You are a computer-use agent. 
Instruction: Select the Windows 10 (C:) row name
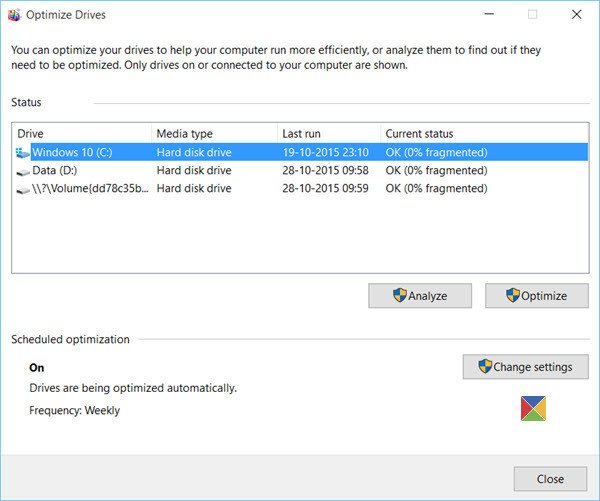point(72,152)
